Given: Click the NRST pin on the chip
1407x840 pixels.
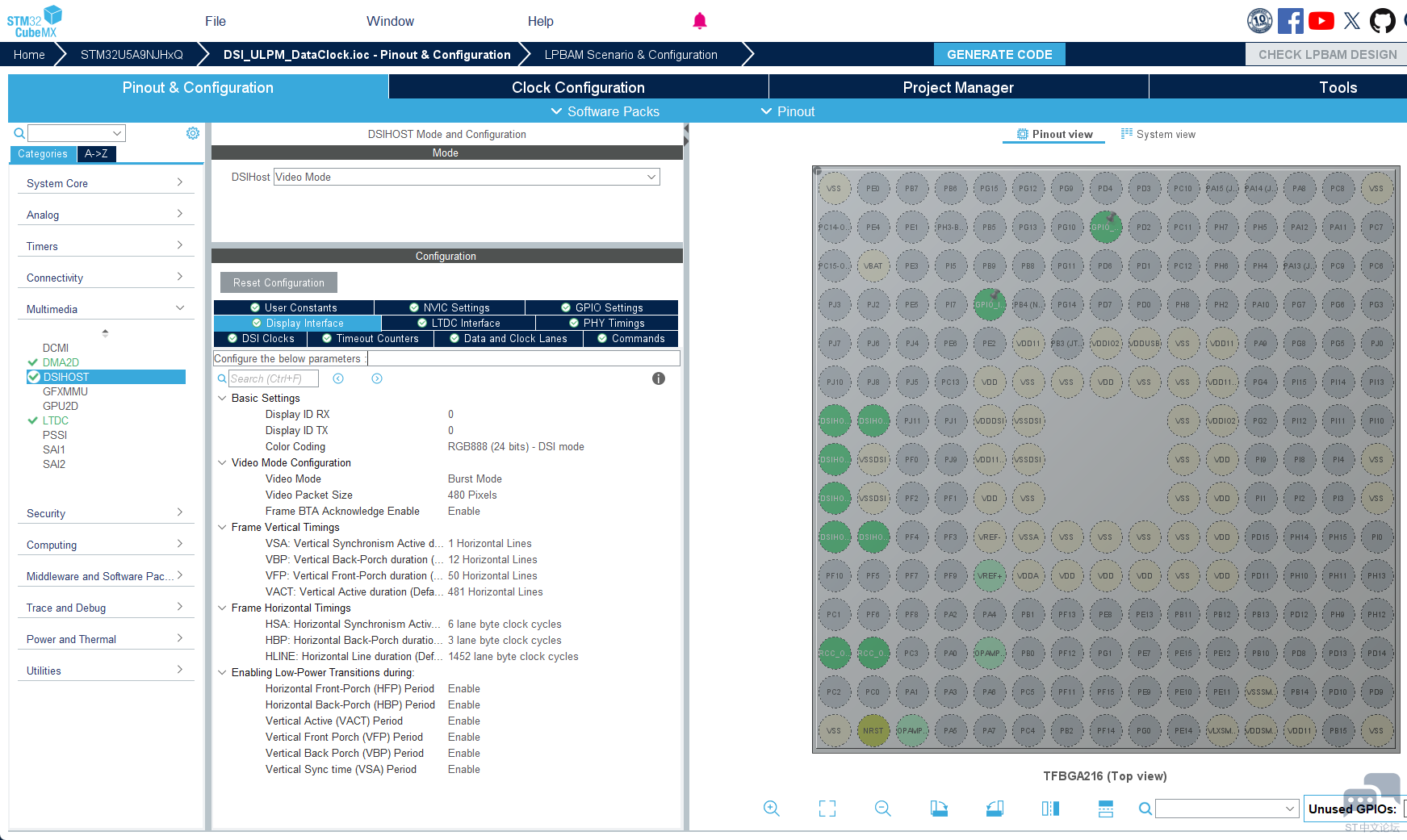Looking at the screenshot, I should pyautogui.click(x=873, y=730).
